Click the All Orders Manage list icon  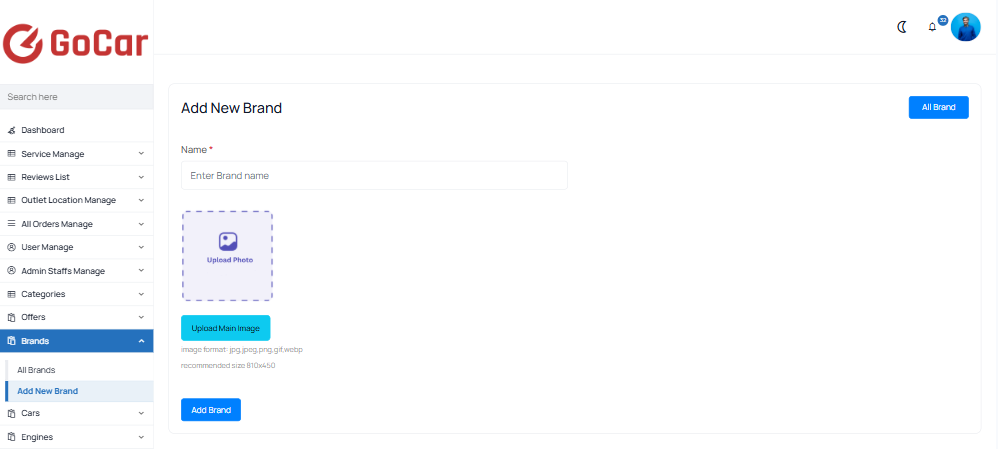tap(11, 224)
